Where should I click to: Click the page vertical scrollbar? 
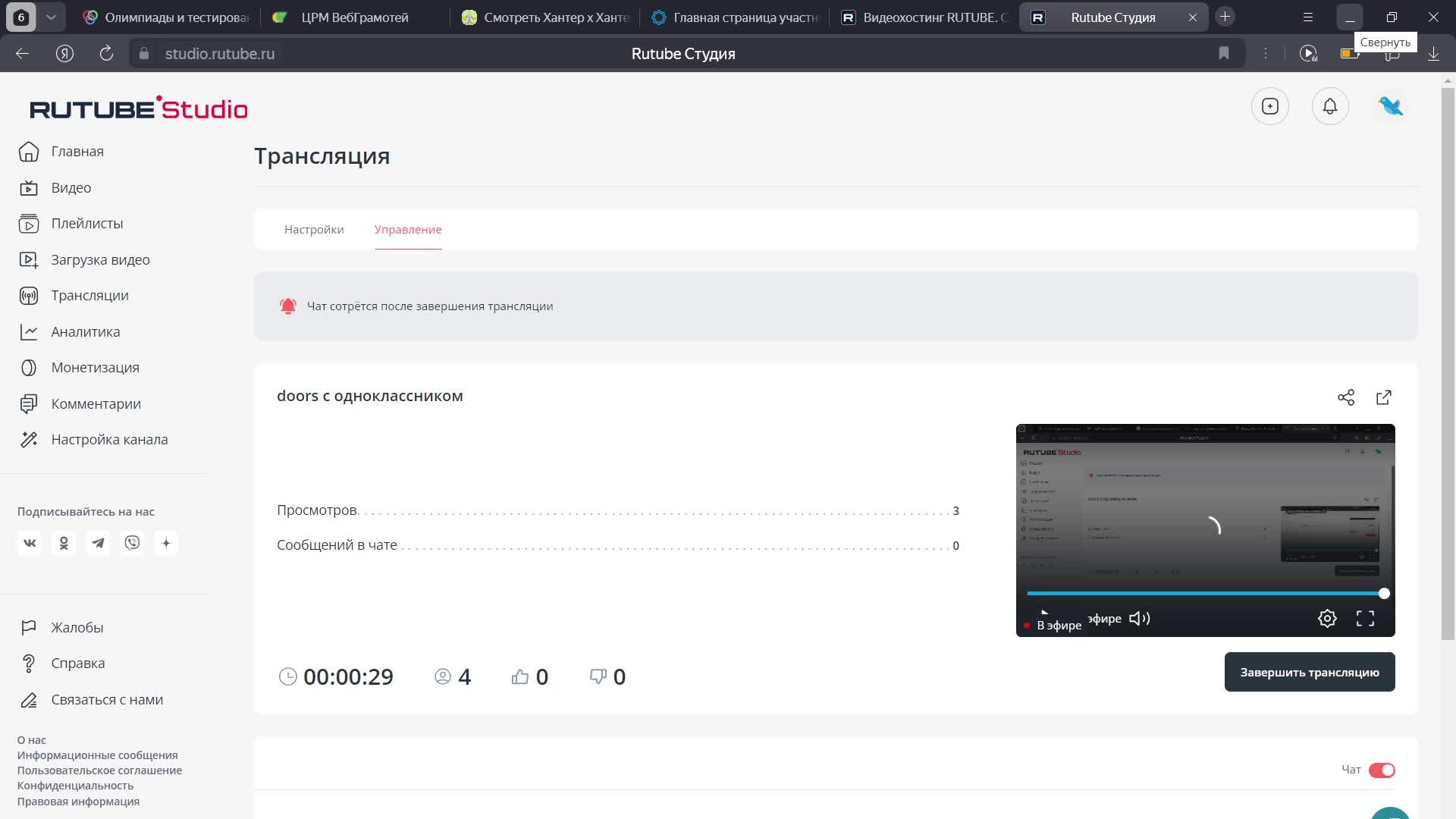click(1448, 364)
